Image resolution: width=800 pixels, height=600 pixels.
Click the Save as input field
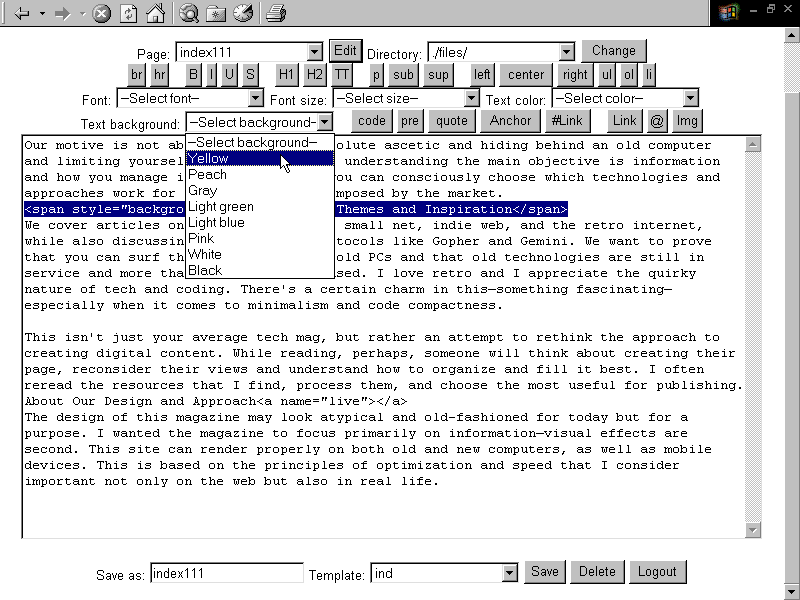(226, 573)
